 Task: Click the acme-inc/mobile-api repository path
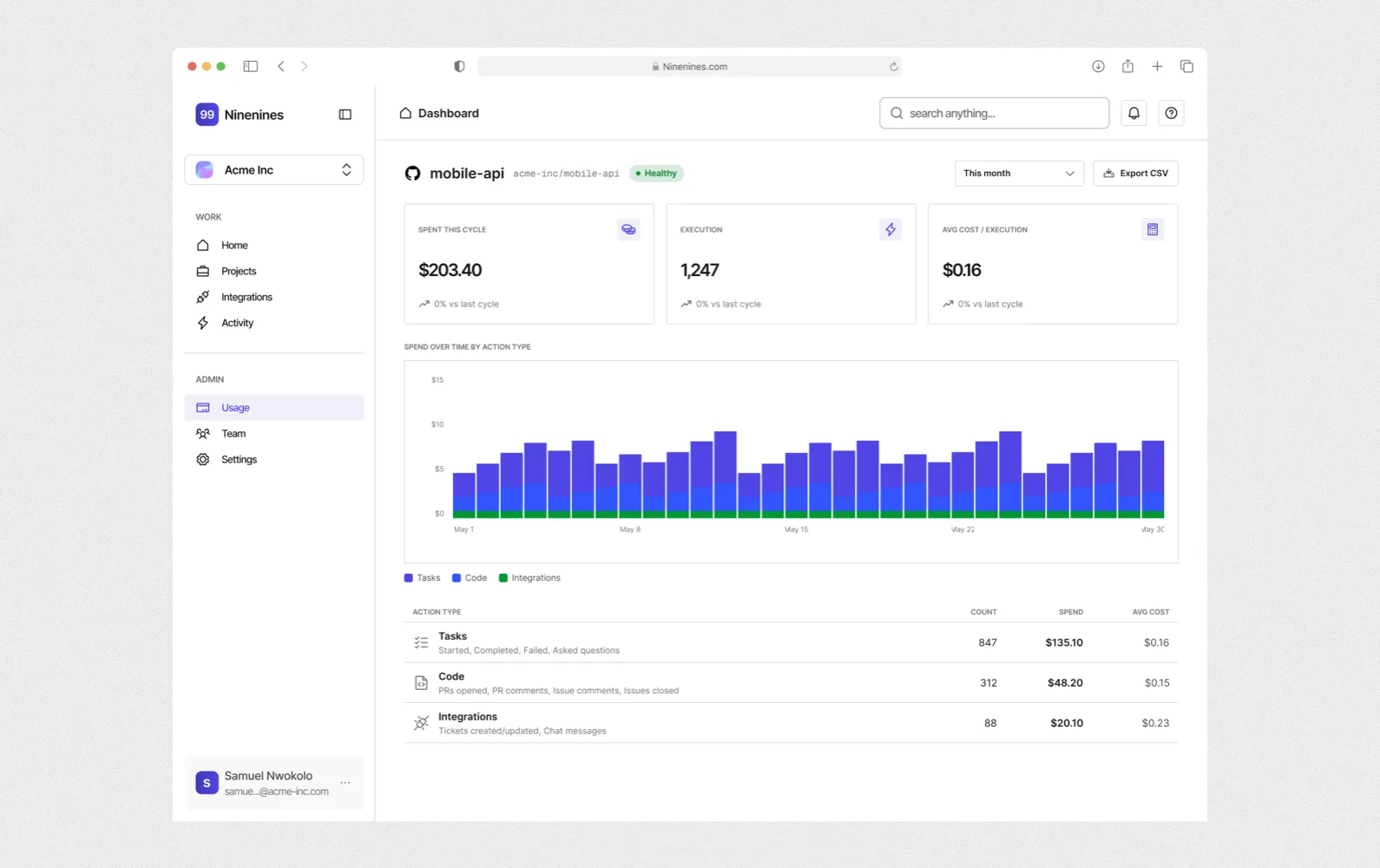coord(566,174)
